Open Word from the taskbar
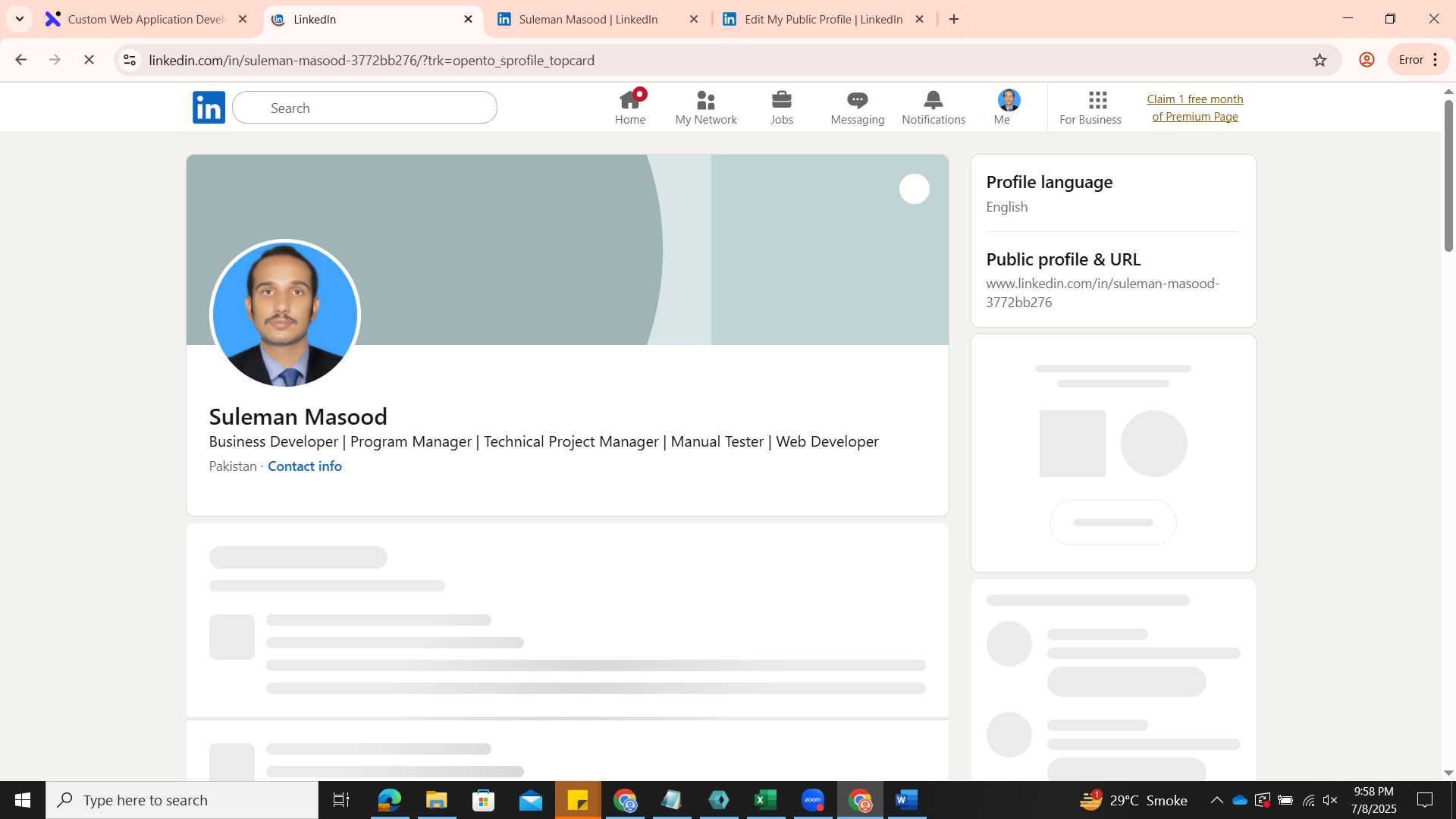The image size is (1456, 819). pyautogui.click(x=907, y=800)
